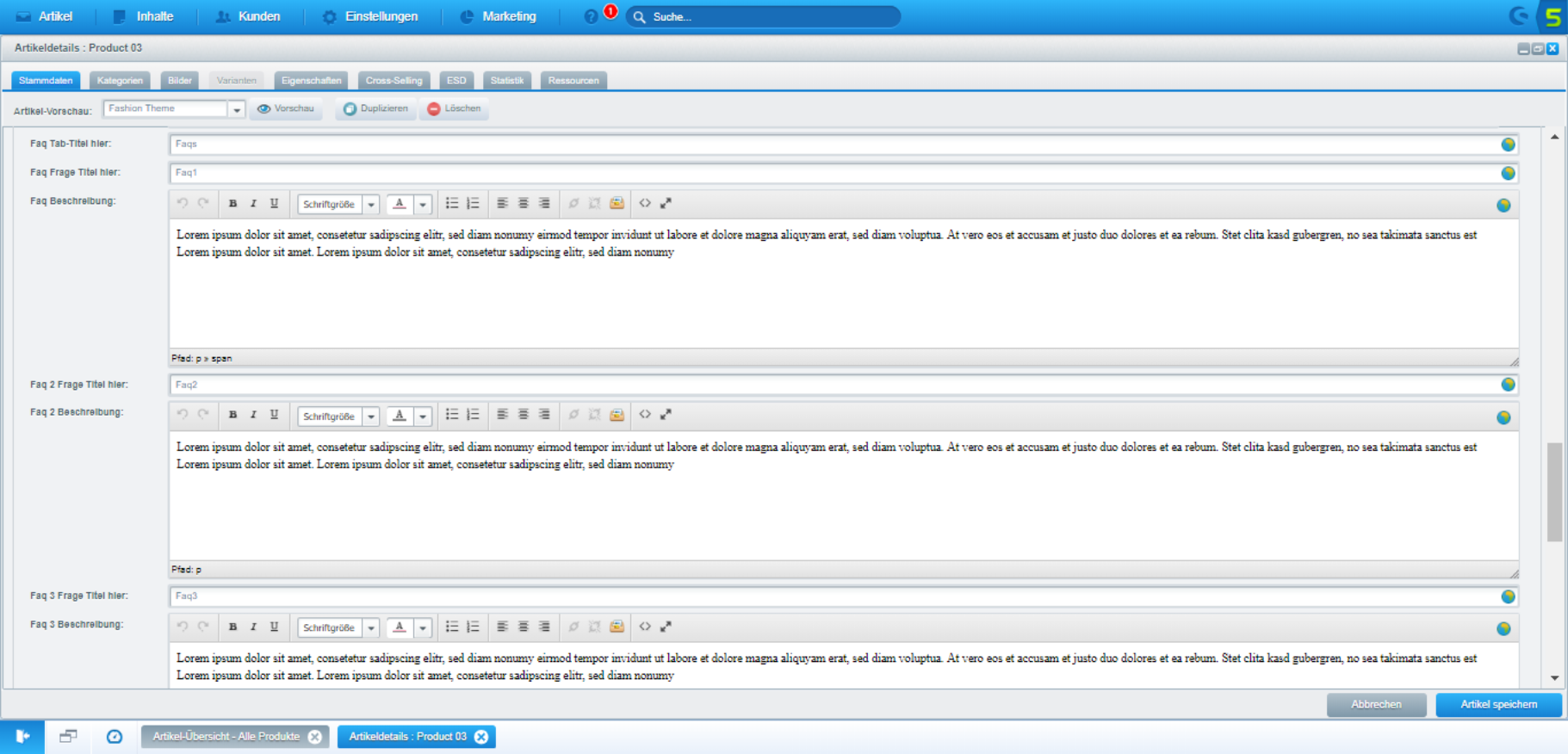Viewport: 1568px width, 754px height.
Task: Open Schriftgröße dropdown in Faq Beschreibung editor
Action: click(371, 205)
